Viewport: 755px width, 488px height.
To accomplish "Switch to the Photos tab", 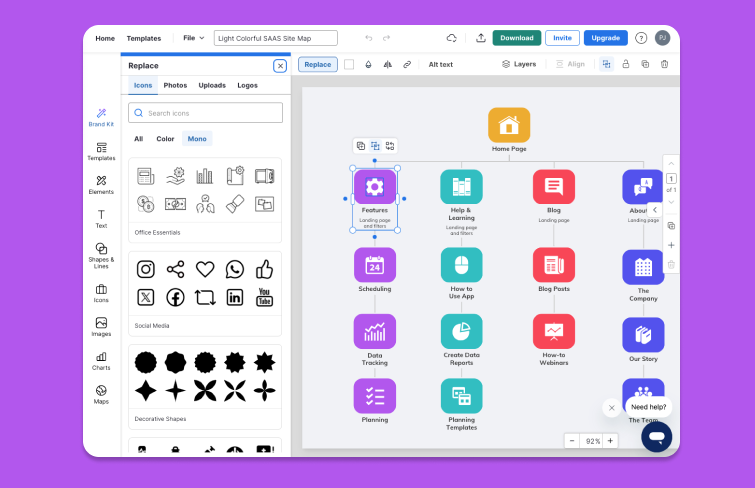I will click(x=175, y=86).
